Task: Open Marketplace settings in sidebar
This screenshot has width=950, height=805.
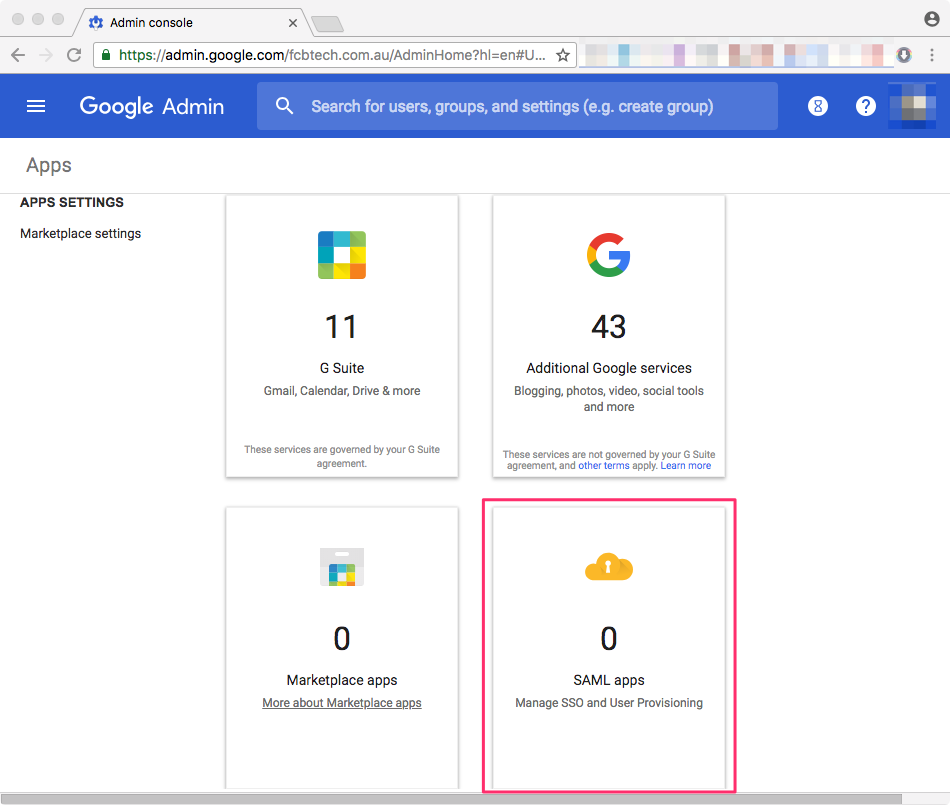Action: [81, 234]
